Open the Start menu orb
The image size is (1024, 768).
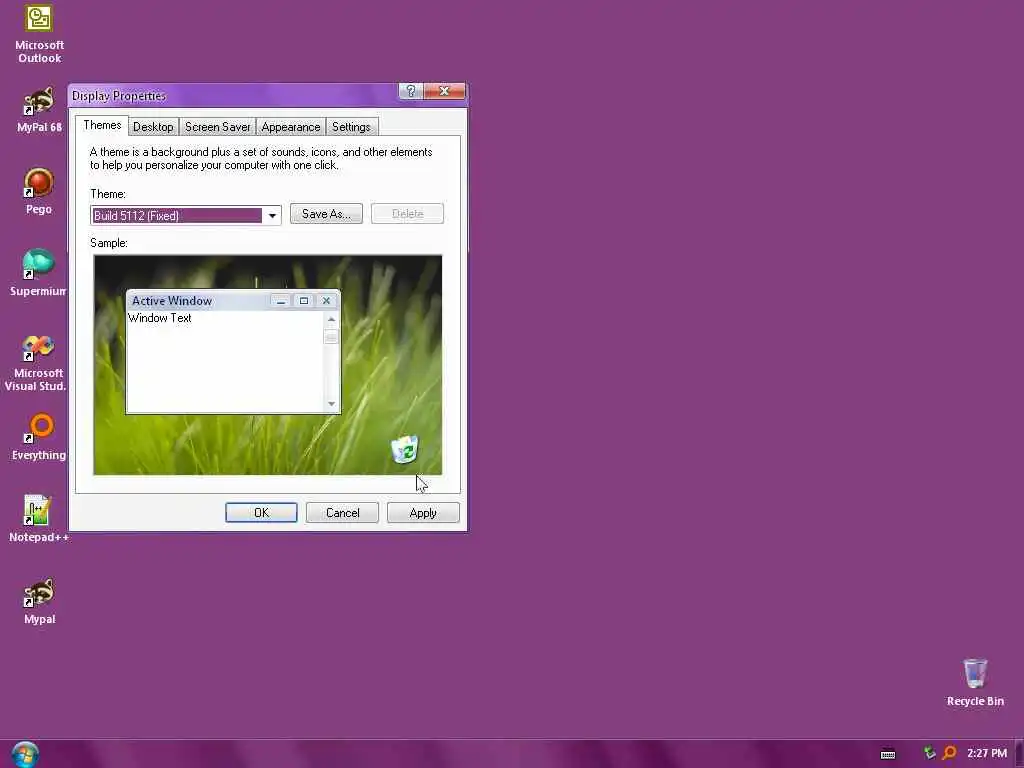click(x=25, y=754)
